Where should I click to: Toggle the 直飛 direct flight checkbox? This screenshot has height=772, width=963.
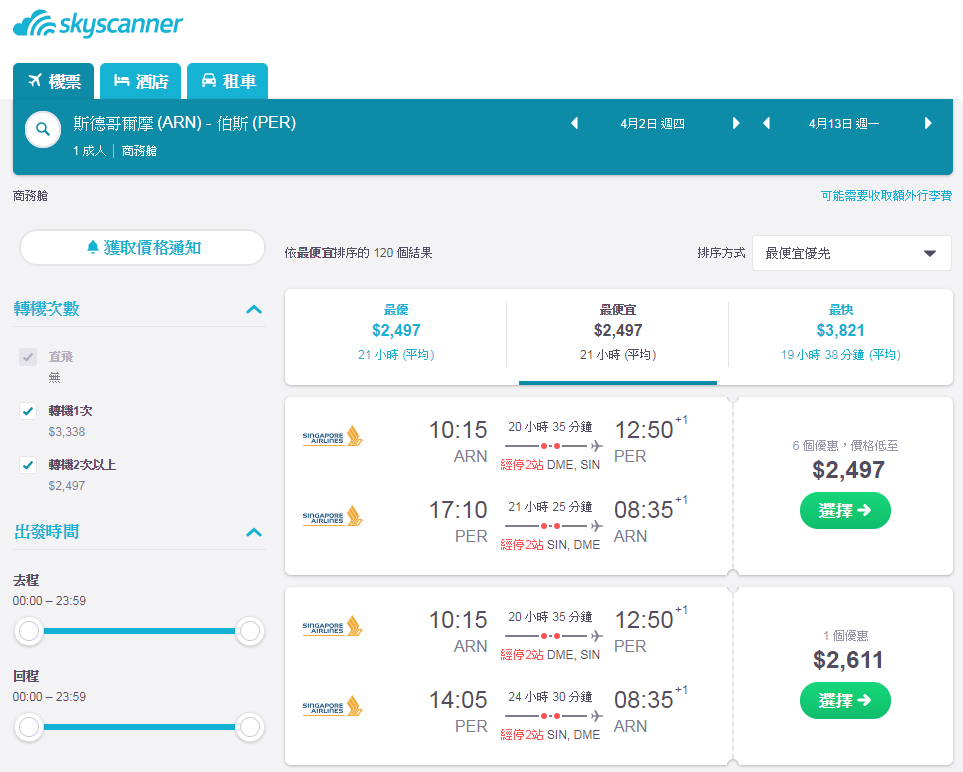tap(28, 357)
